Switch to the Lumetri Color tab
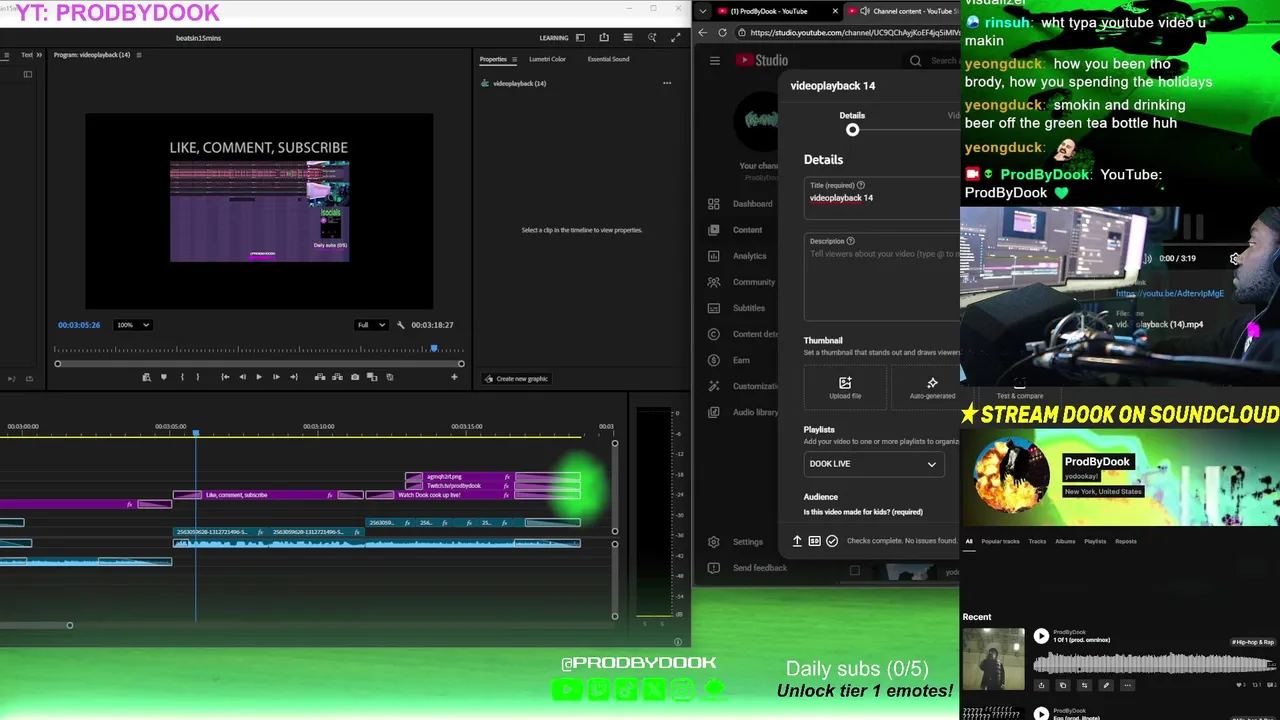Viewport: 1280px width, 720px height. [x=547, y=59]
